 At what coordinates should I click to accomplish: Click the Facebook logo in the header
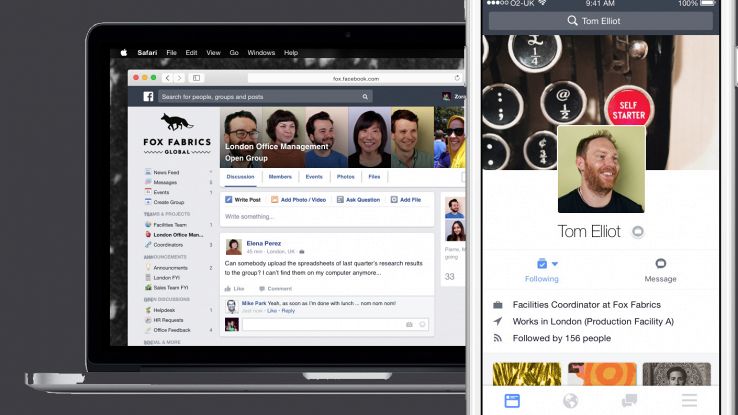coord(148,96)
